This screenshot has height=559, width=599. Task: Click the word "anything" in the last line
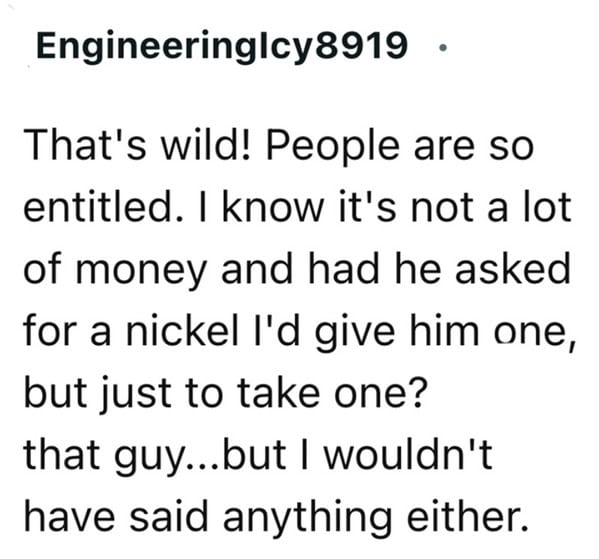pyautogui.click(x=308, y=517)
